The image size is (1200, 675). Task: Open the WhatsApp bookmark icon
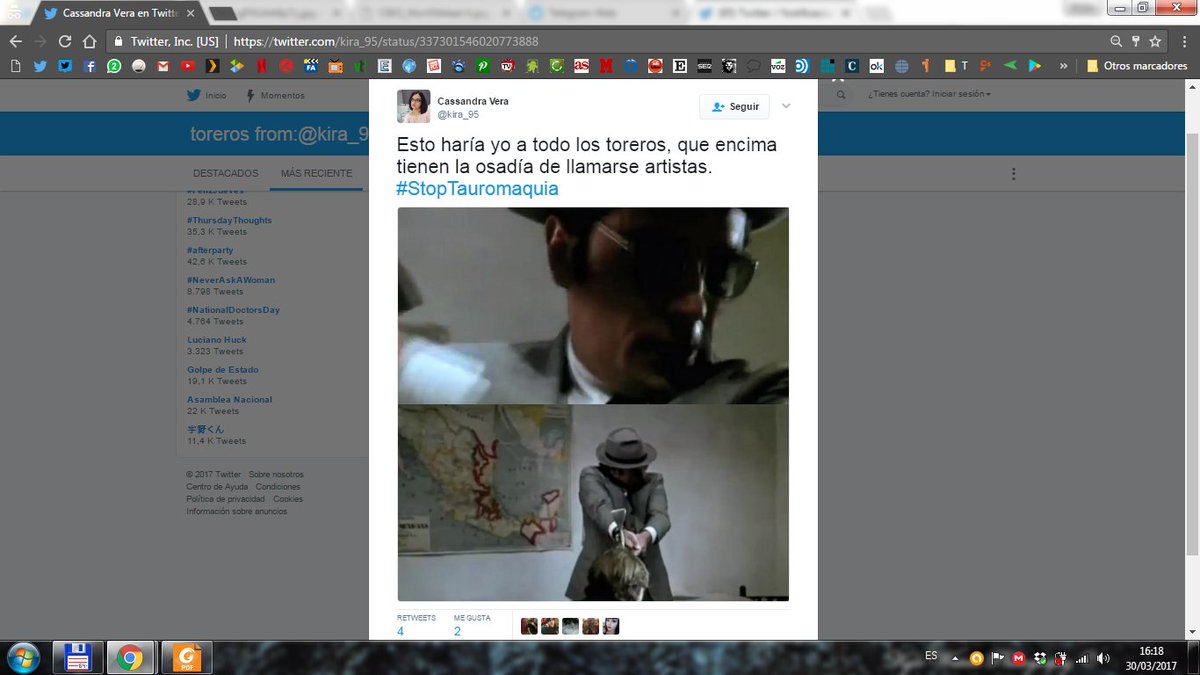(114, 66)
